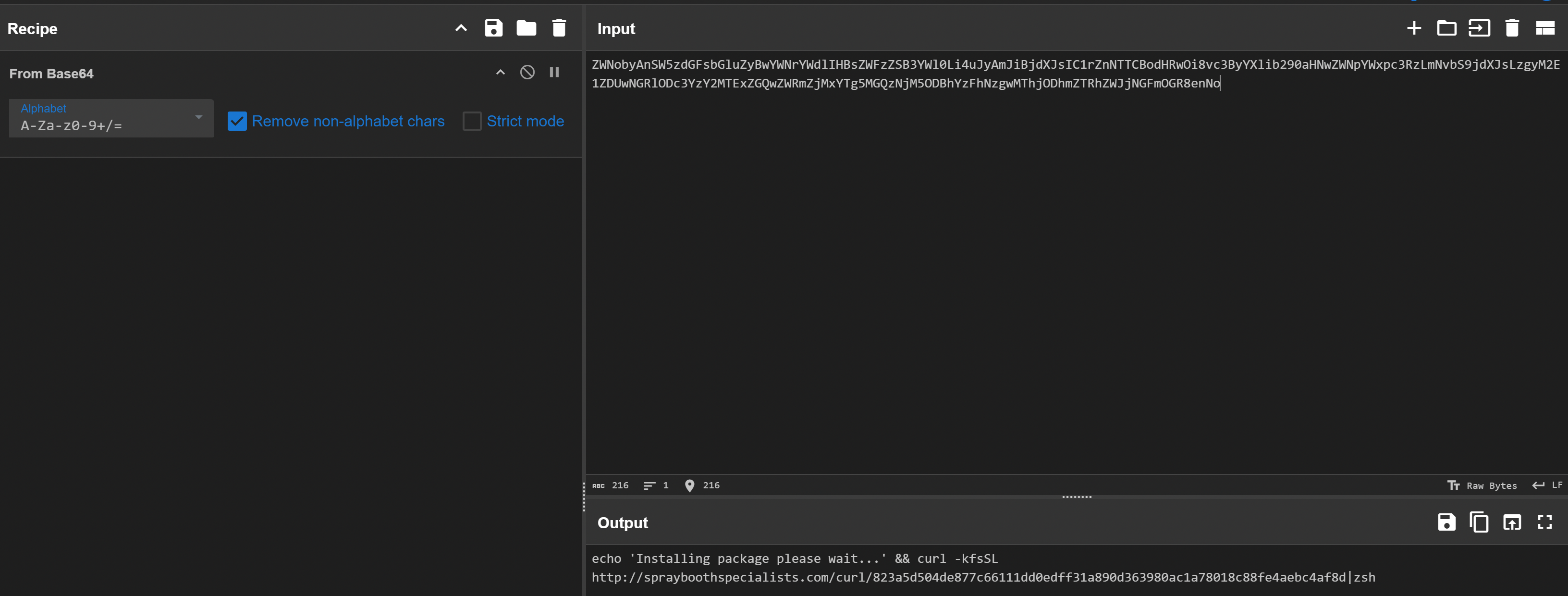Open a file as input
The image size is (1568, 596).
pyautogui.click(x=1447, y=28)
